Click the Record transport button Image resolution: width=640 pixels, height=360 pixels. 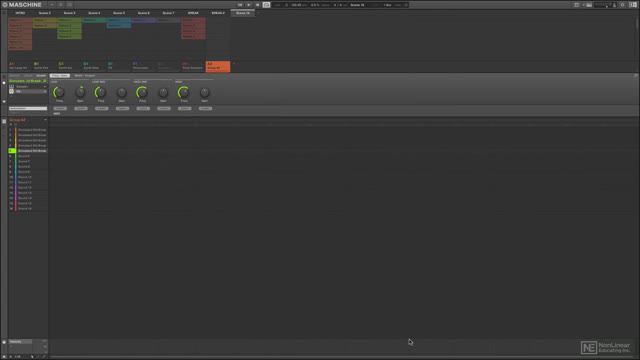coord(258,5)
